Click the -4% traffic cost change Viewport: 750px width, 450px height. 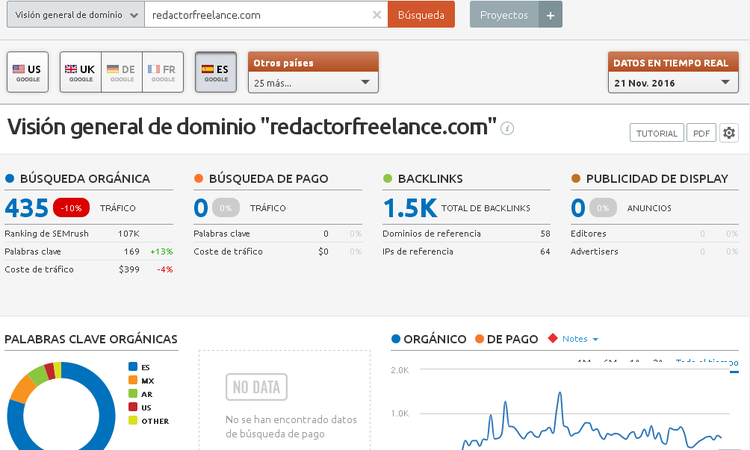(x=165, y=270)
